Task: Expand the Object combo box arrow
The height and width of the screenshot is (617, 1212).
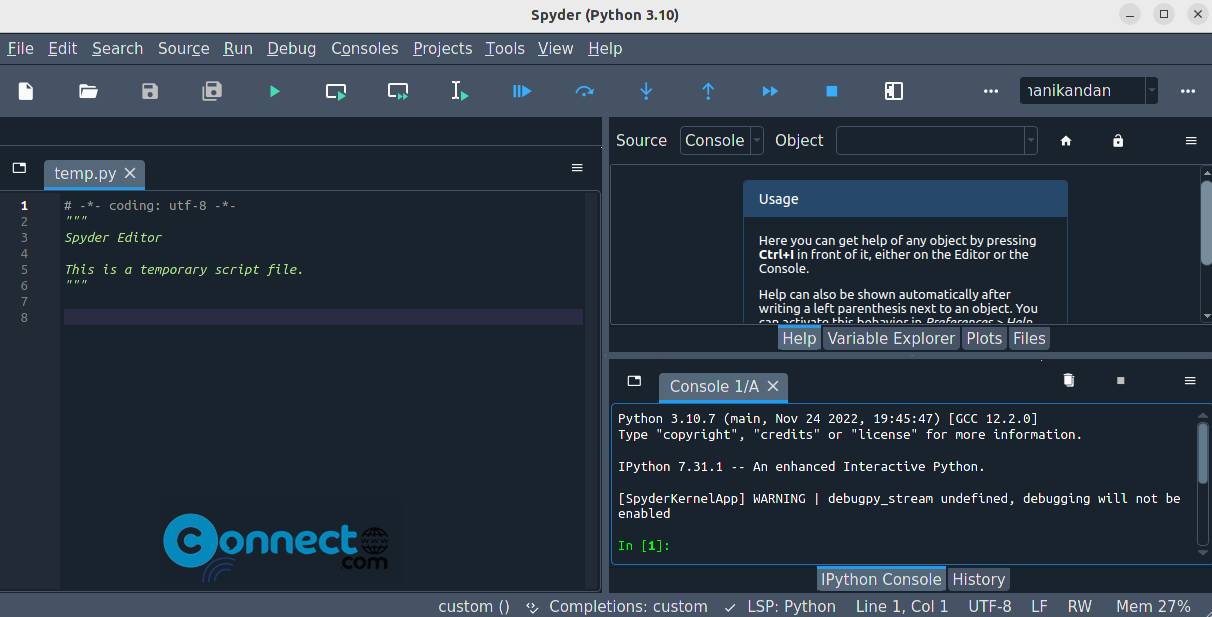Action: 1030,141
